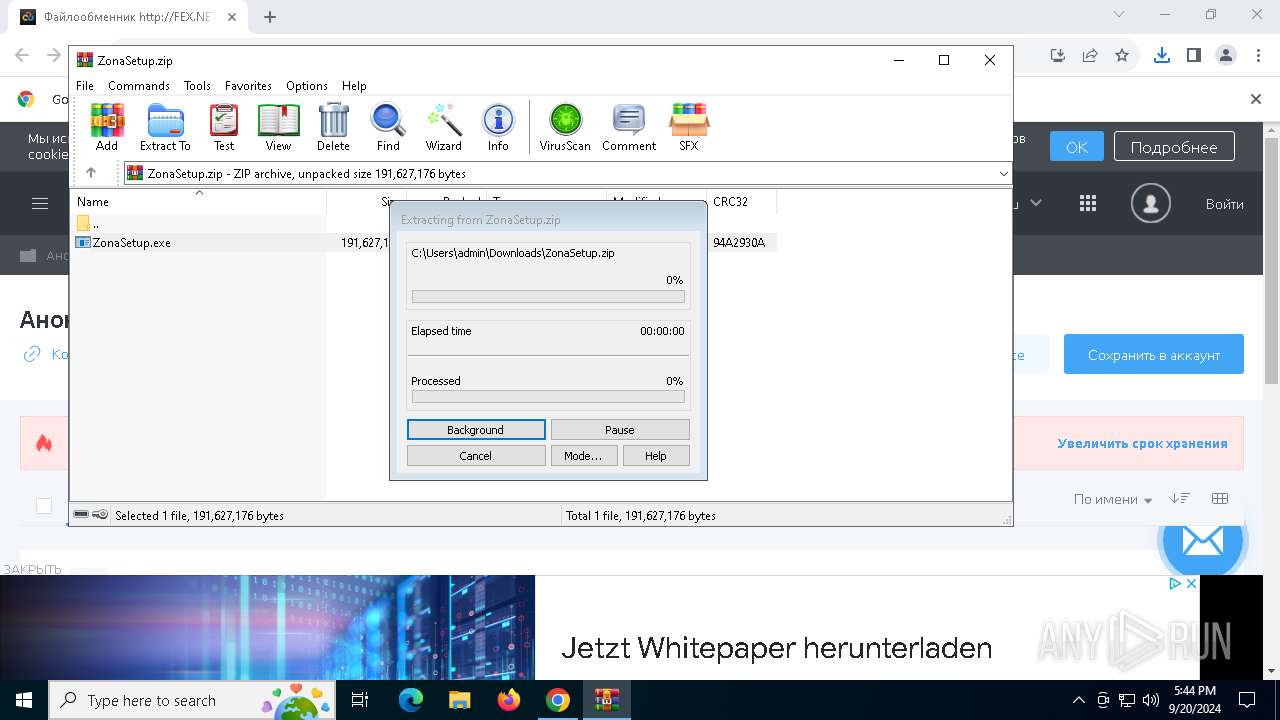Click Войти login link
1280x720 pixels.
(1224, 204)
